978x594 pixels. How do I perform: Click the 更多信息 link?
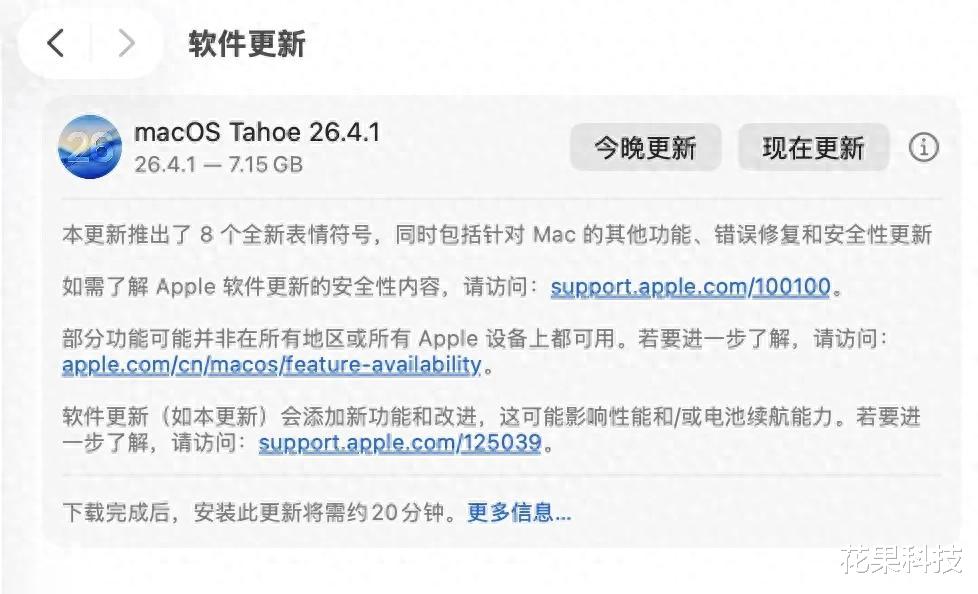pyautogui.click(x=519, y=513)
